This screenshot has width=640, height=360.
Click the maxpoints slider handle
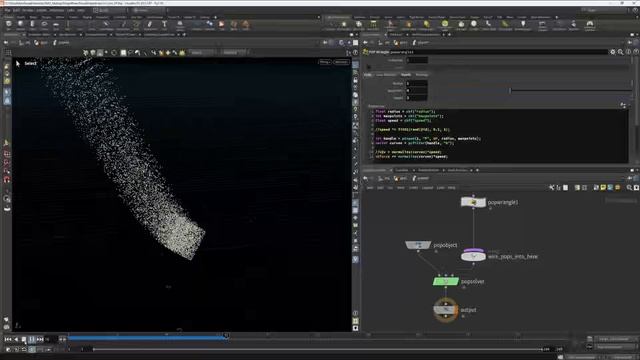coord(510,91)
